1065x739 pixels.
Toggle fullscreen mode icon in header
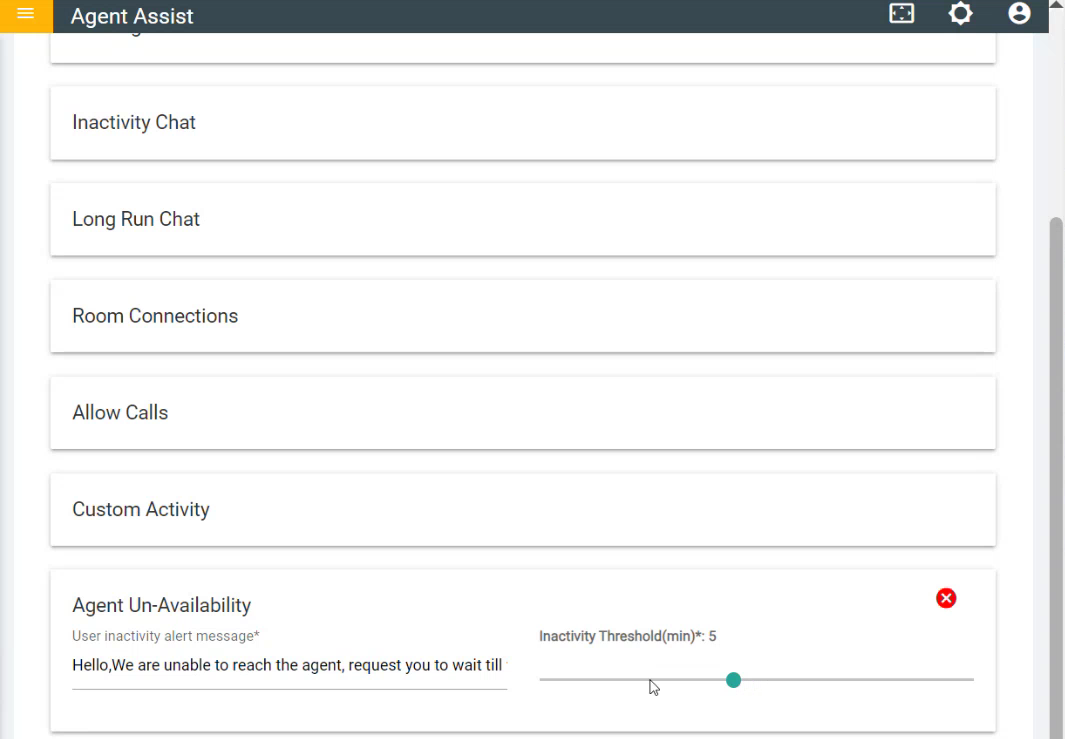click(x=901, y=14)
